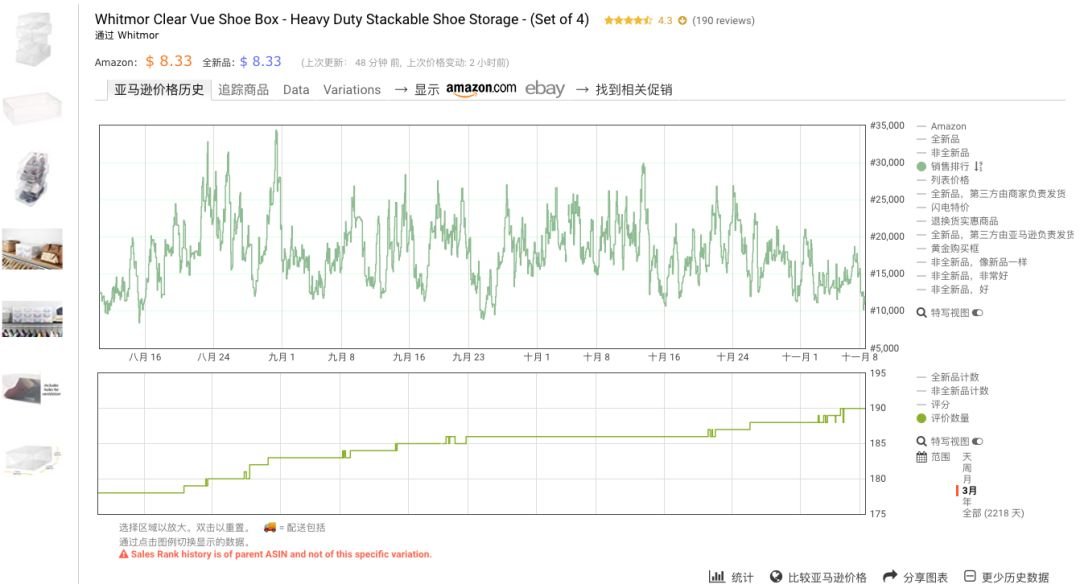The height and width of the screenshot is (584, 1080).
Task: Select the single clear box thumbnail
Action: tap(32, 108)
